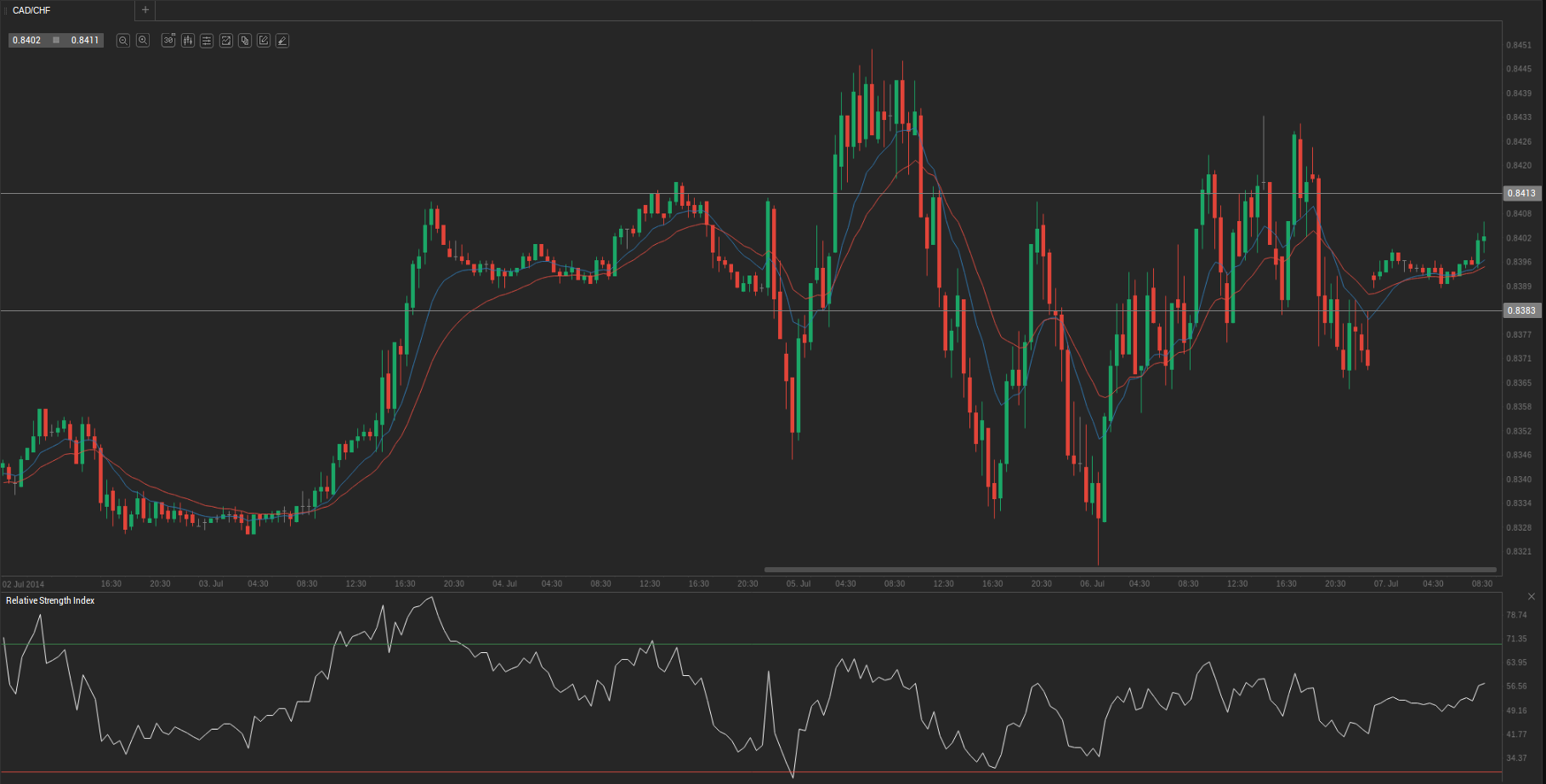Zoom out the chart
1546x784 pixels.
point(123,41)
